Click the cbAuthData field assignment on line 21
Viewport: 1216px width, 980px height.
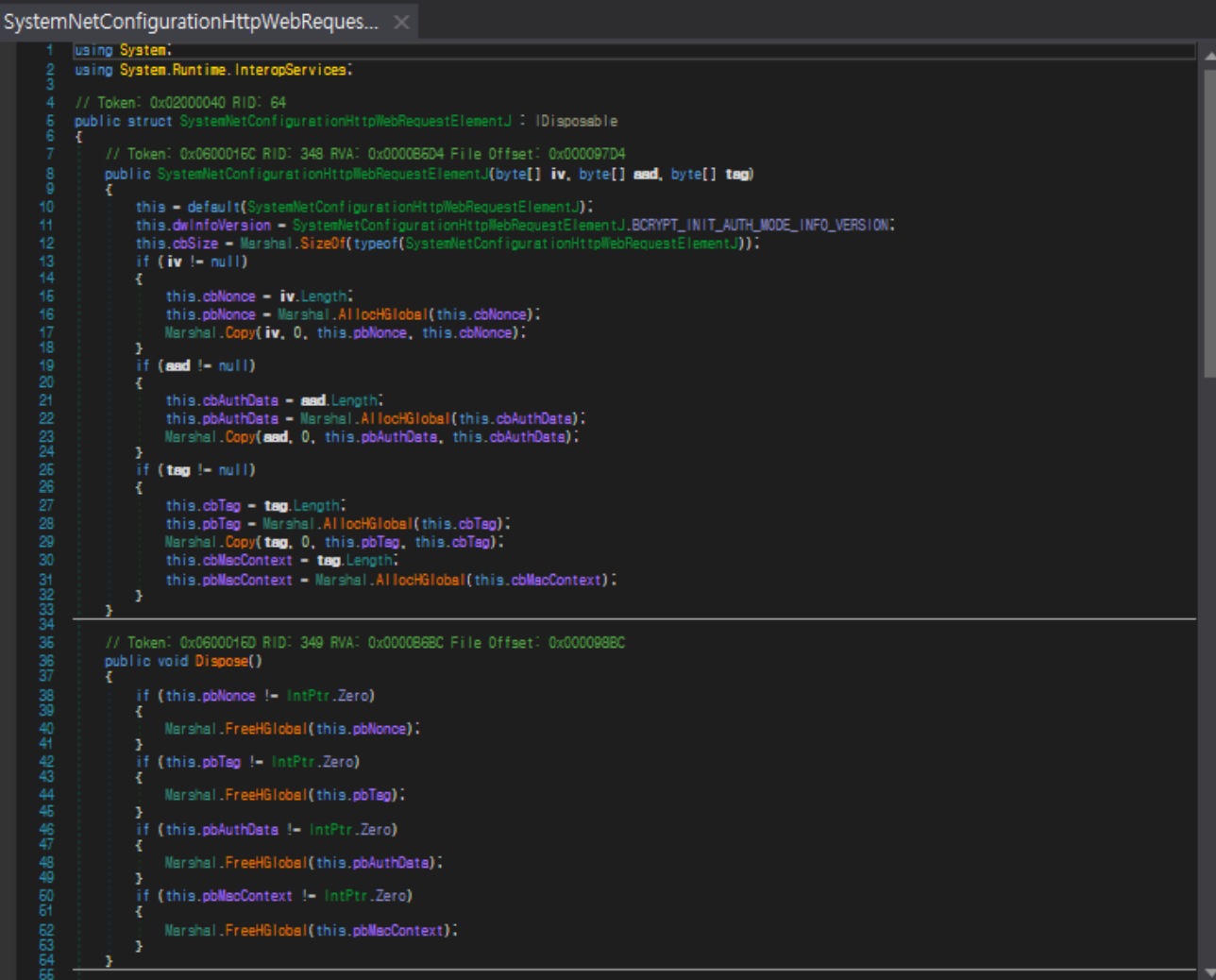click(241, 400)
